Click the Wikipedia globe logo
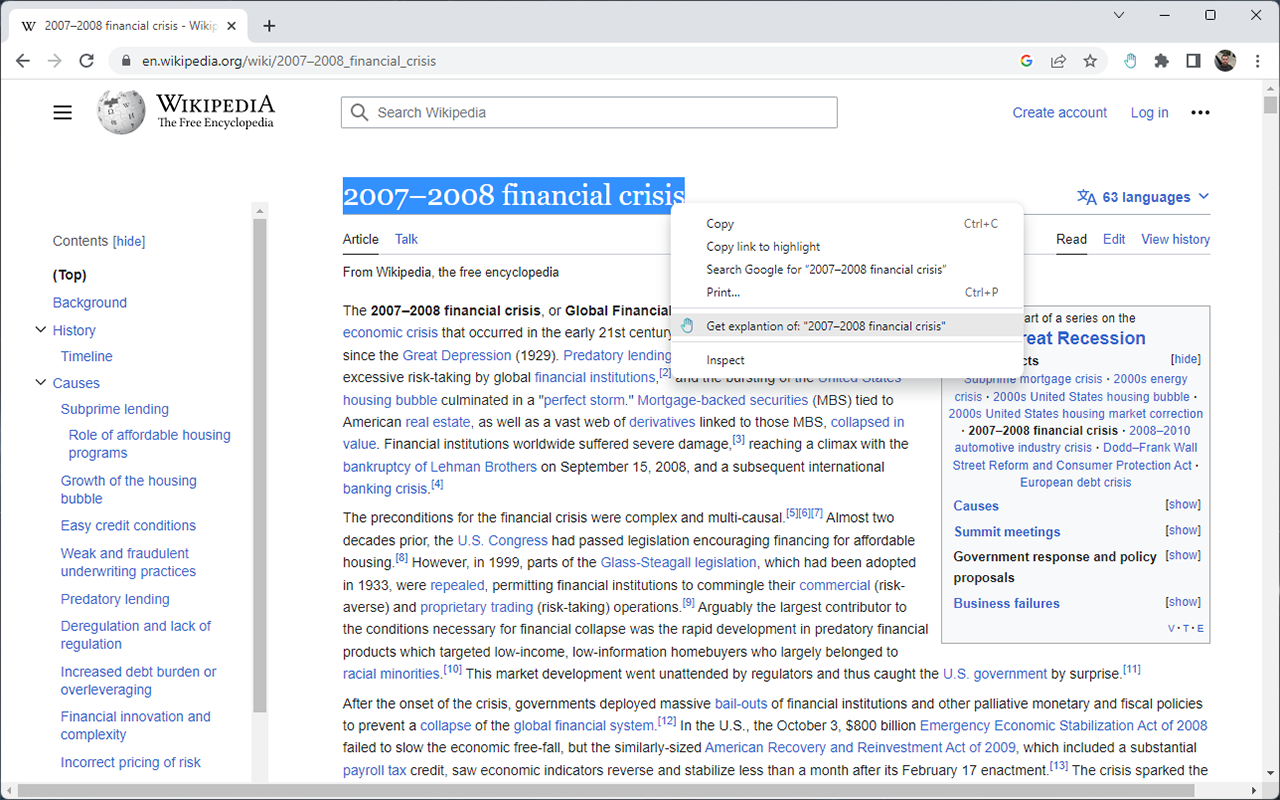 pos(120,112)
